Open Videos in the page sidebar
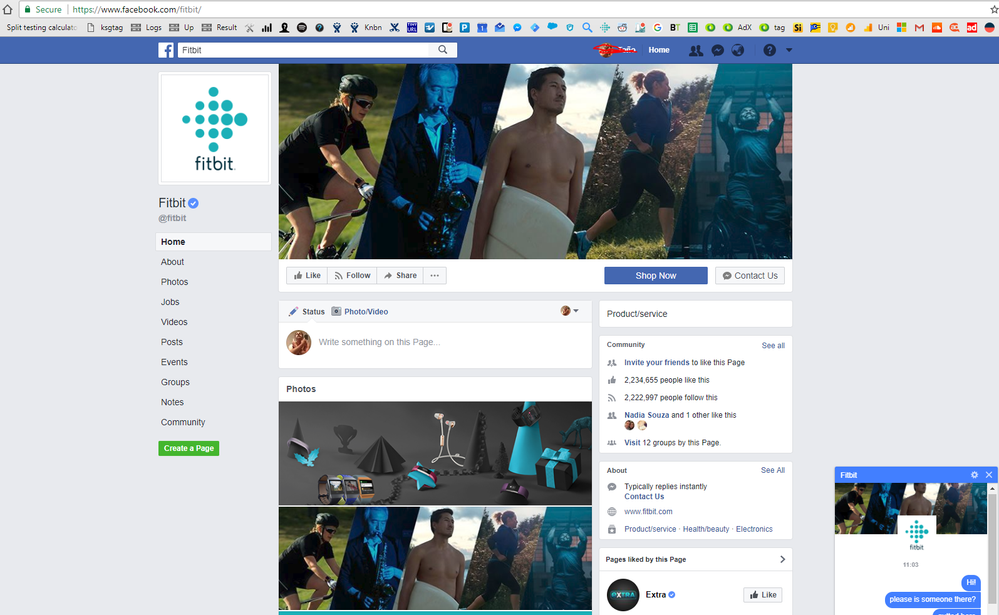Image resolution: width=999 pixels, height=615 pixels. coord(174,322)
